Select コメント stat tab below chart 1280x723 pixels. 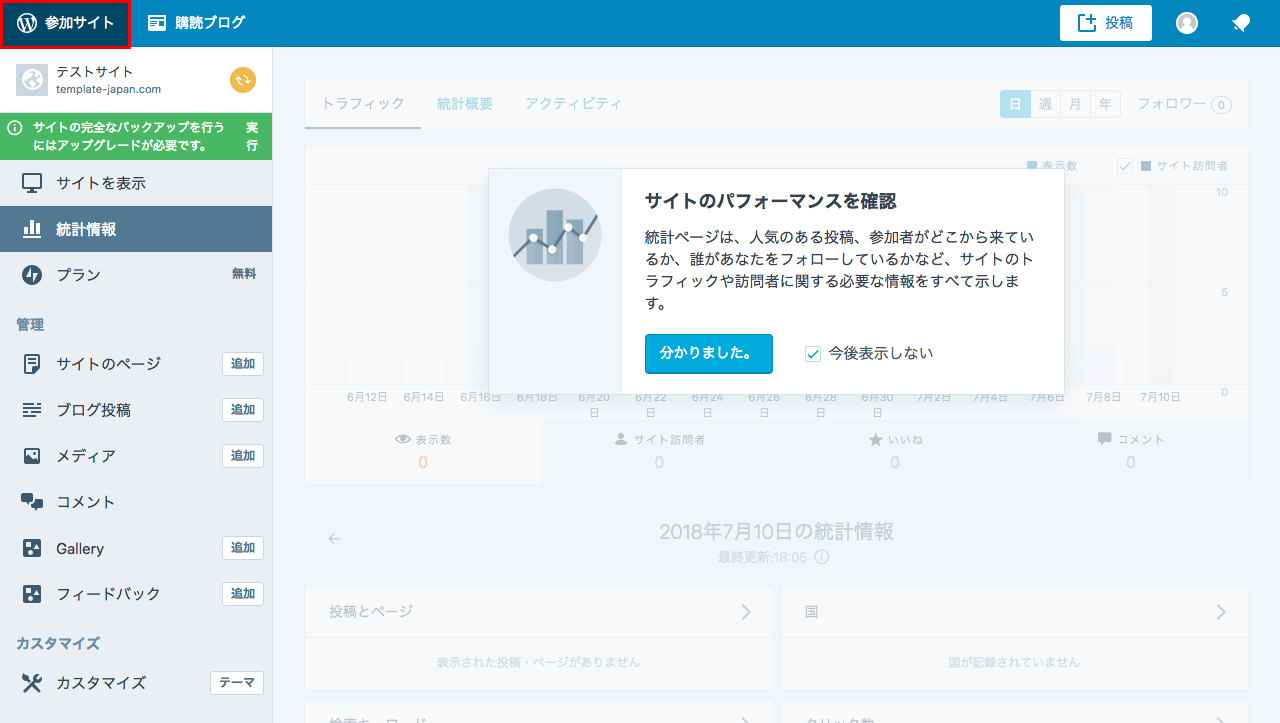(x=1131, y=452)
